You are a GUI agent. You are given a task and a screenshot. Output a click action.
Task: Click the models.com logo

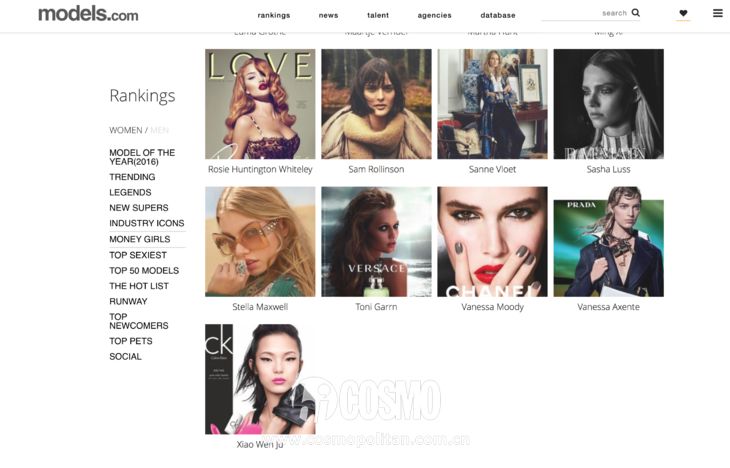[x=88, y=14]
